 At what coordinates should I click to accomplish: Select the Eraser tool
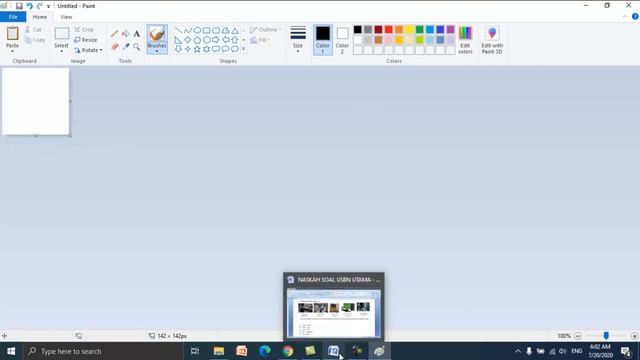[114, 47]
